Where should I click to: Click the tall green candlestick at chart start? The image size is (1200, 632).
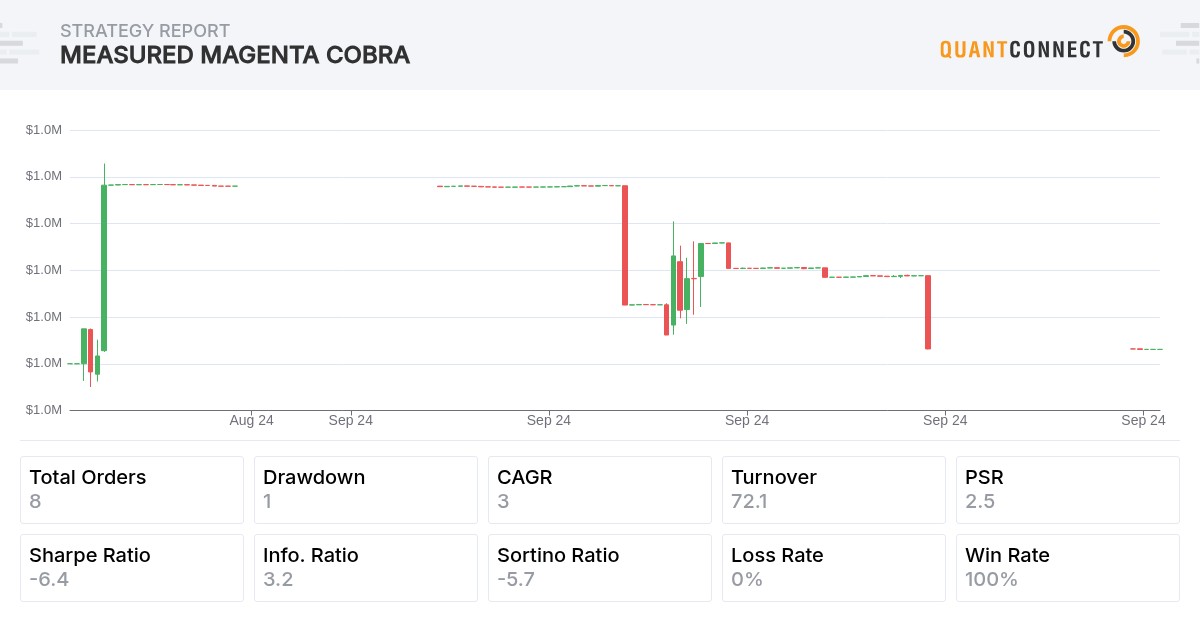104,268
